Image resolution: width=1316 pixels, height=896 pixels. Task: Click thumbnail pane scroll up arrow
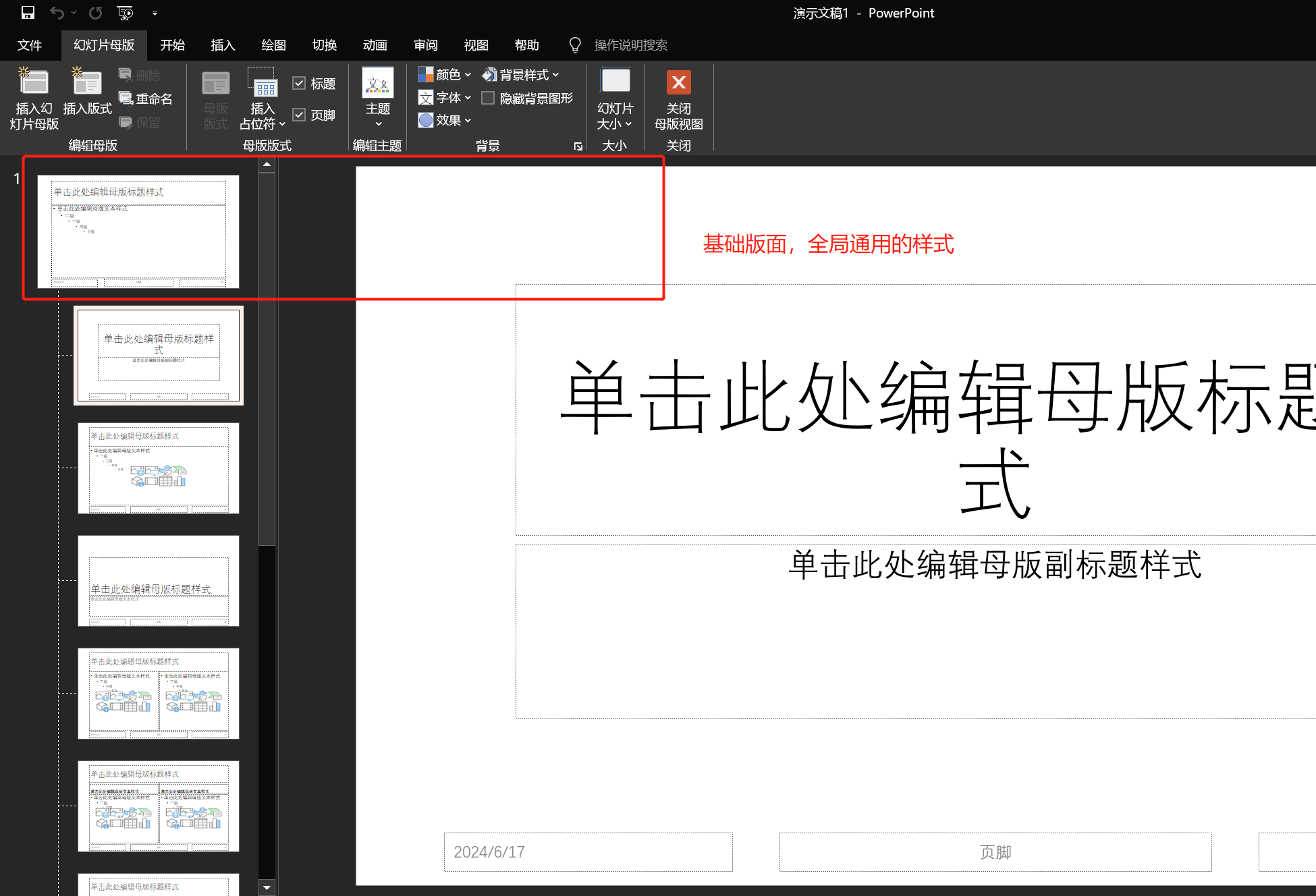click(267, 164)
